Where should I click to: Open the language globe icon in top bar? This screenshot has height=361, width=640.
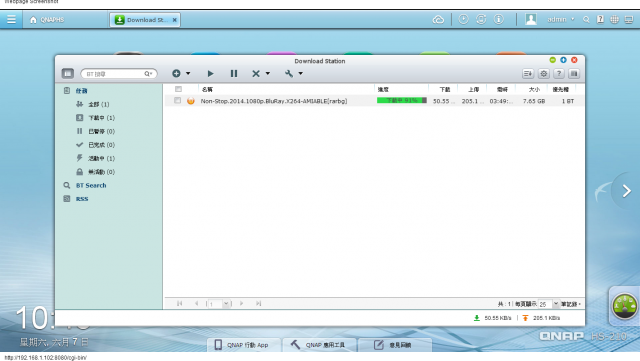click(614, 19)
